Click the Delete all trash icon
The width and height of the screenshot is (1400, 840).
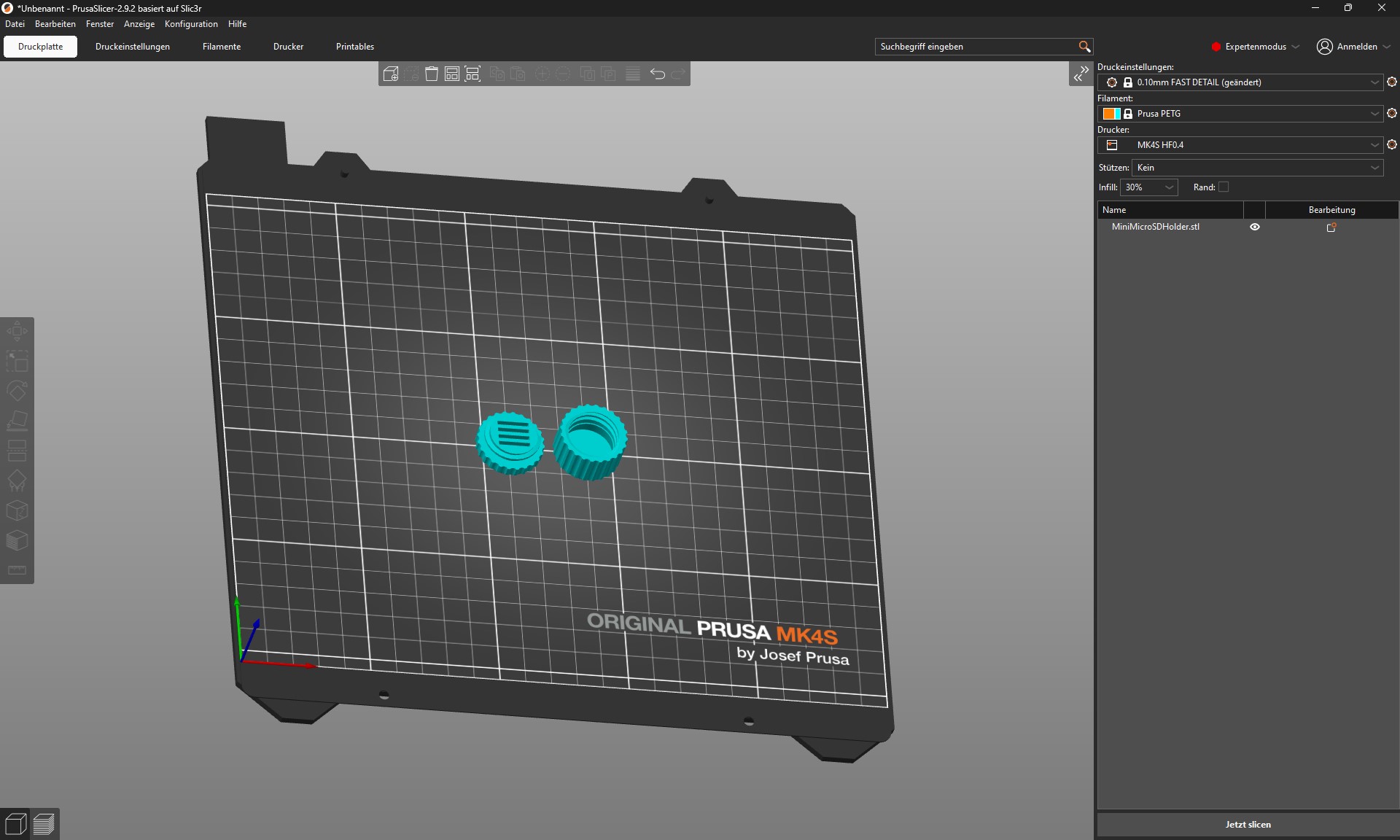(432, 74)
